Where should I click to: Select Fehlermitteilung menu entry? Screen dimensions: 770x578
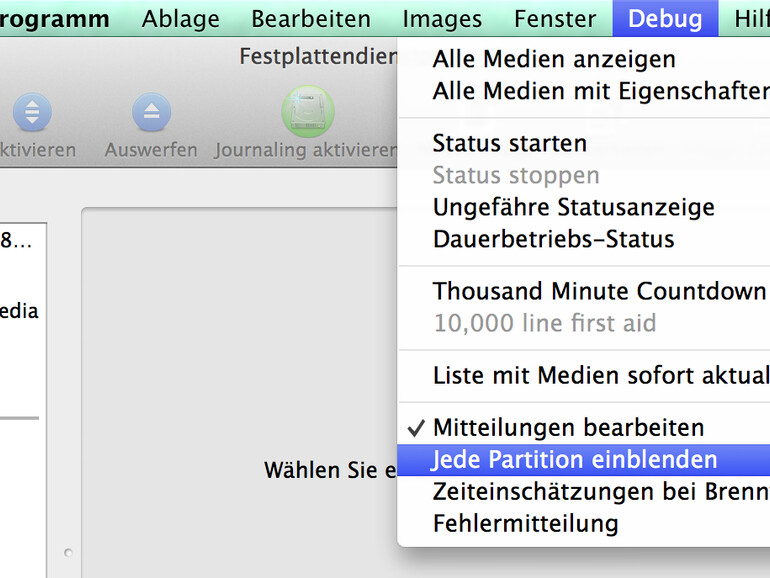(x=525, y=524)
